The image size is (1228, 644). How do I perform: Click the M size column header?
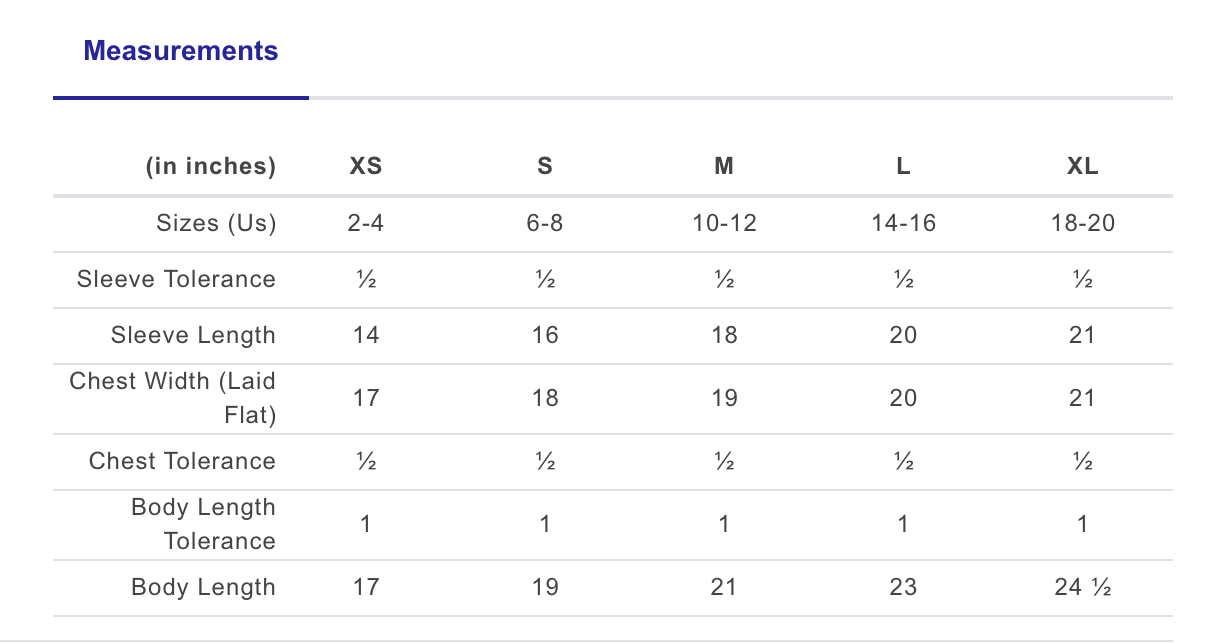724,167
